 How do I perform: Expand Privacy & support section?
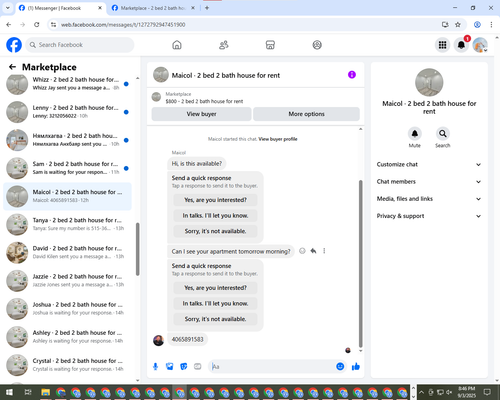click(x=429, y=216)
